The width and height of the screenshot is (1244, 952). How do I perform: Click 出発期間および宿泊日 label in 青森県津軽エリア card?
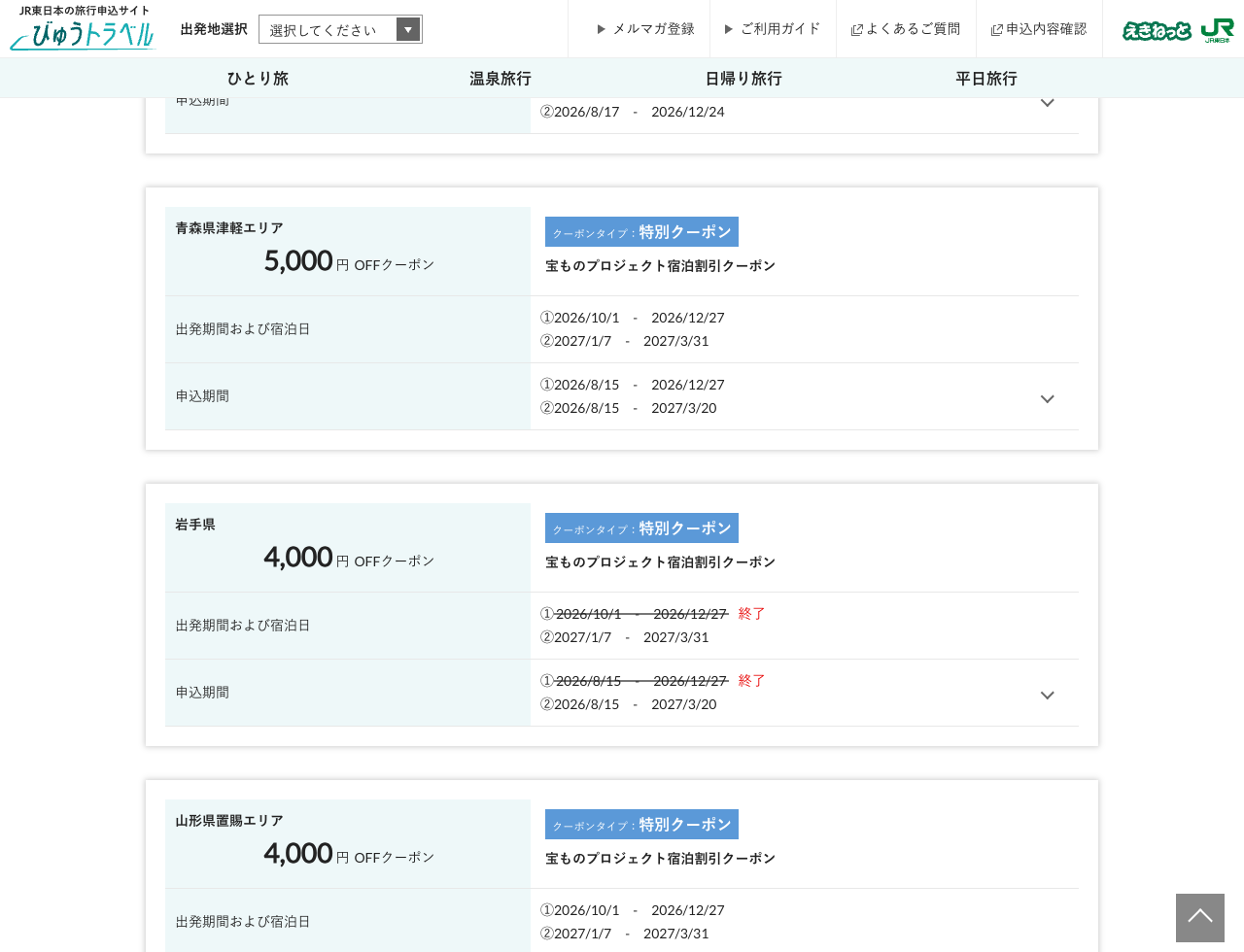pyautogui.click(x=243, y=329)
